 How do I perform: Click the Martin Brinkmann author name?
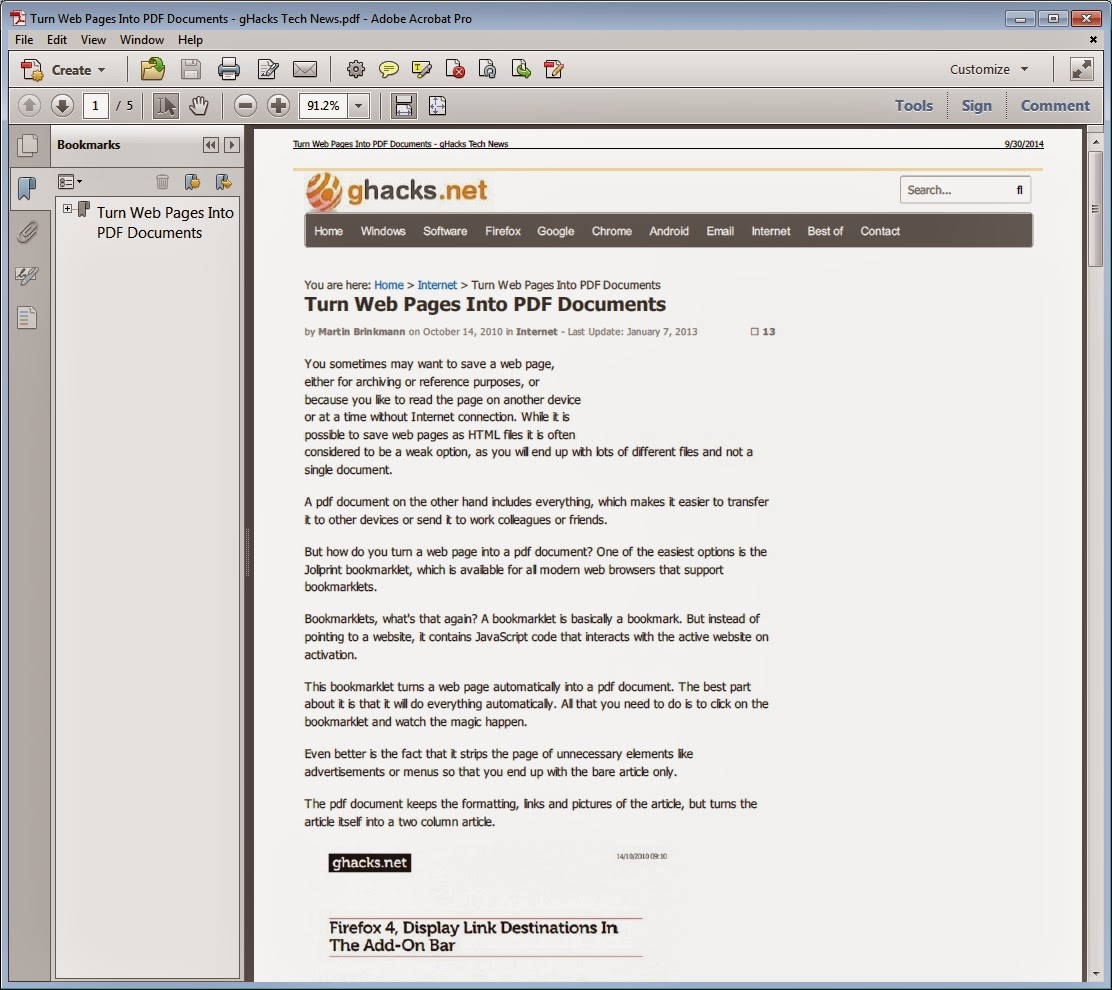coord(362,332)
